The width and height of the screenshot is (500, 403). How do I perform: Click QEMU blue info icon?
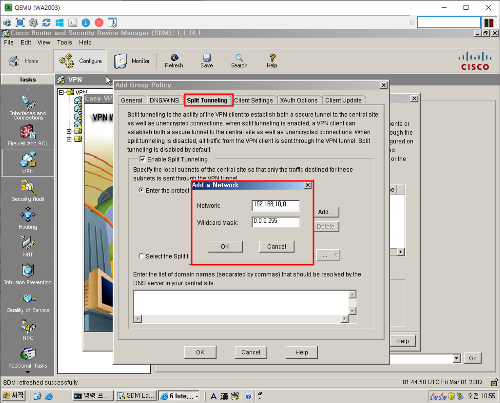86,23
